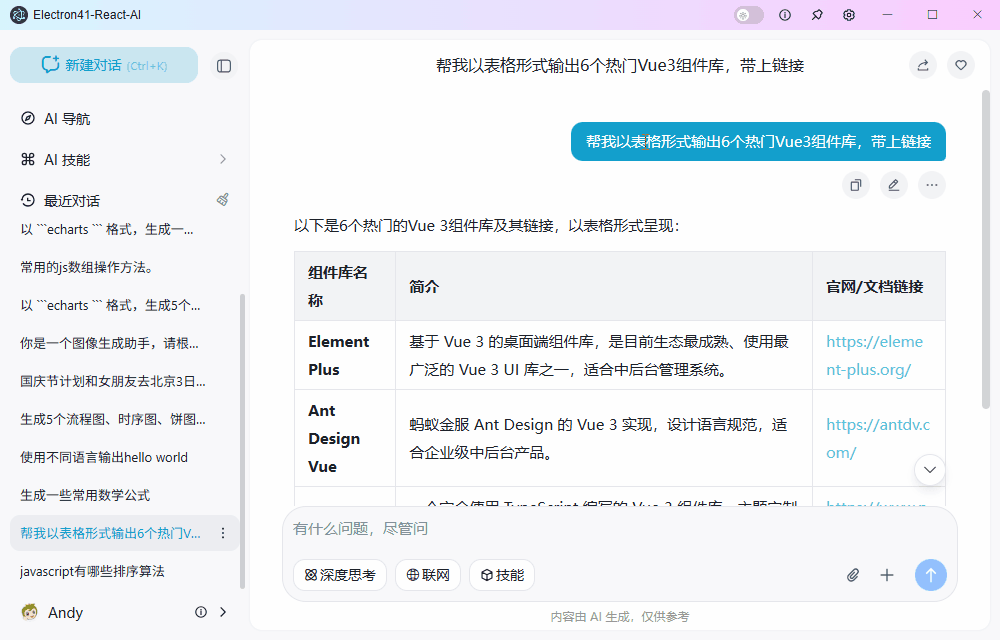Open the settings gear in title bar
Screen dimensions: 1000x640
(849, 15)
